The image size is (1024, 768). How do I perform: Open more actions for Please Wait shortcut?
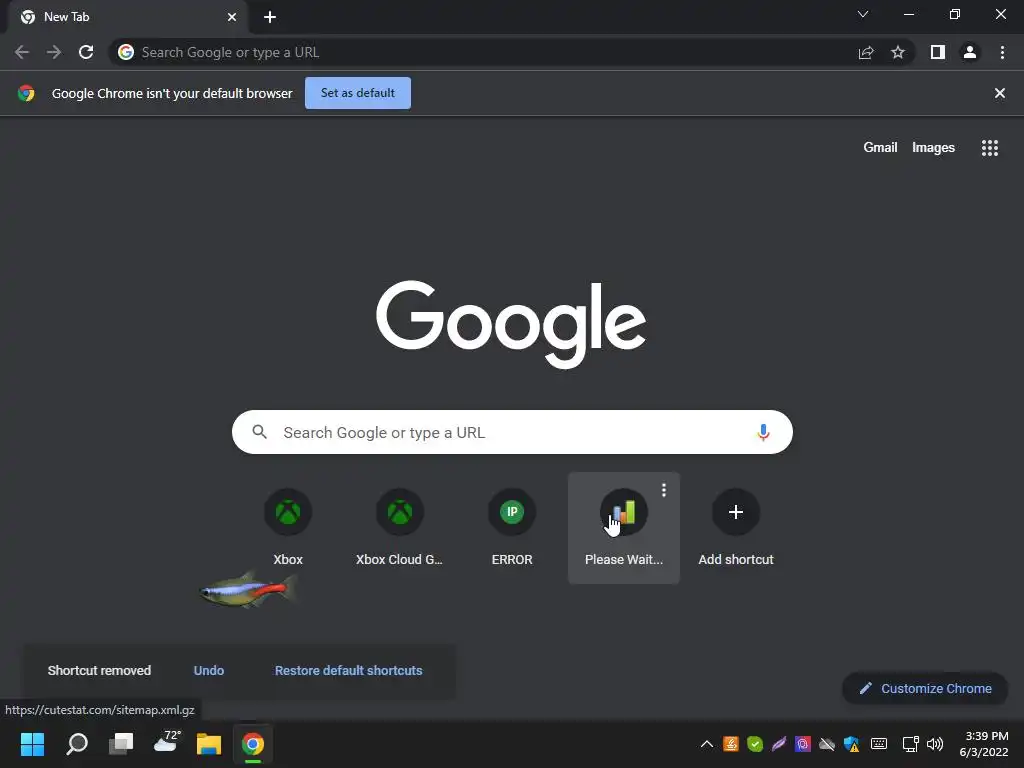[664, 490]
